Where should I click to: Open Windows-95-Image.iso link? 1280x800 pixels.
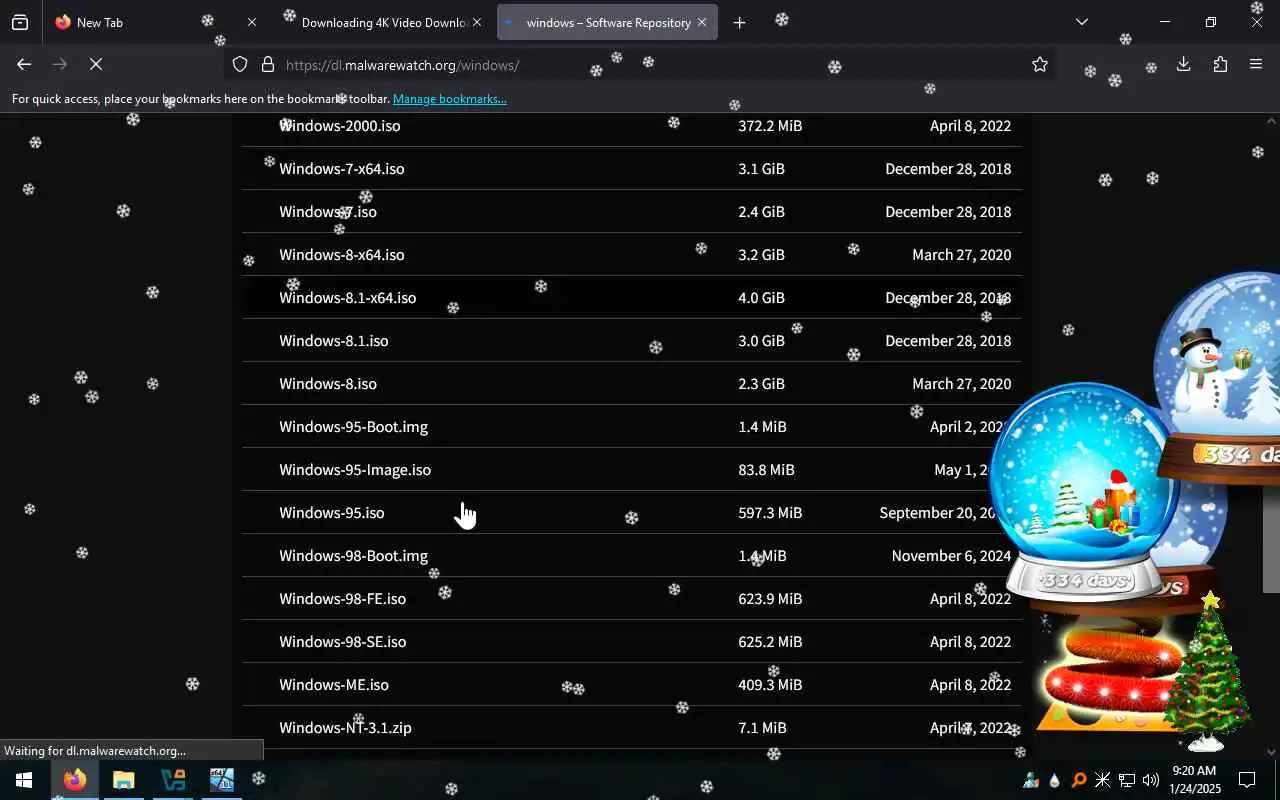click(355, 470)
